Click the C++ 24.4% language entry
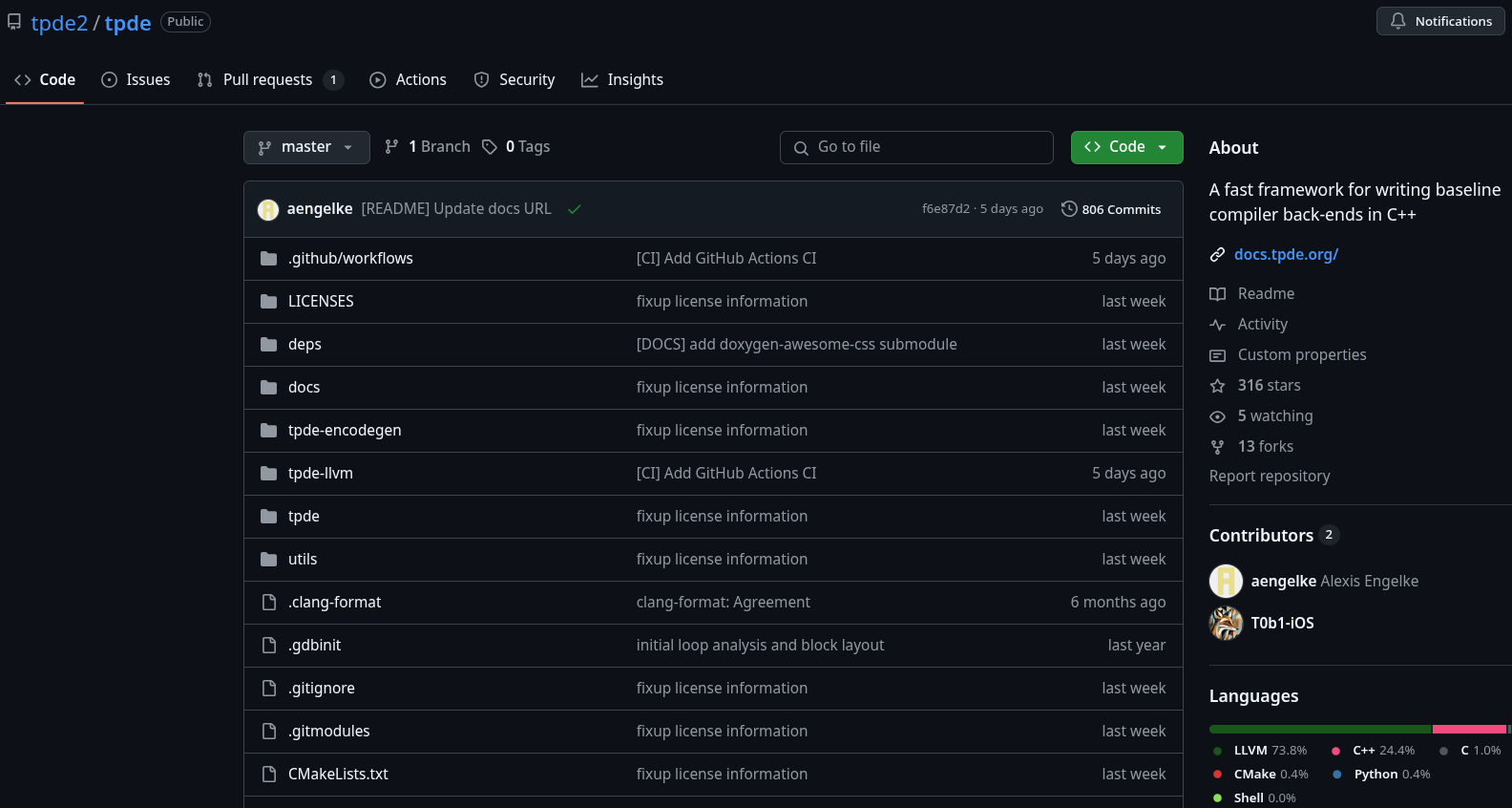Screen dimensions: 1512x808 1374,751
